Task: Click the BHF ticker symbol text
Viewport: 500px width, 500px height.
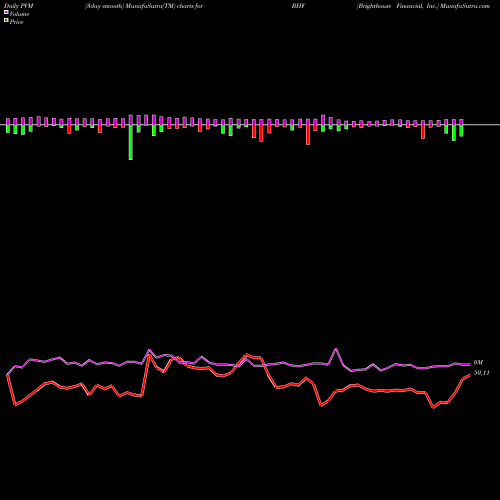Action: [298, 6]
